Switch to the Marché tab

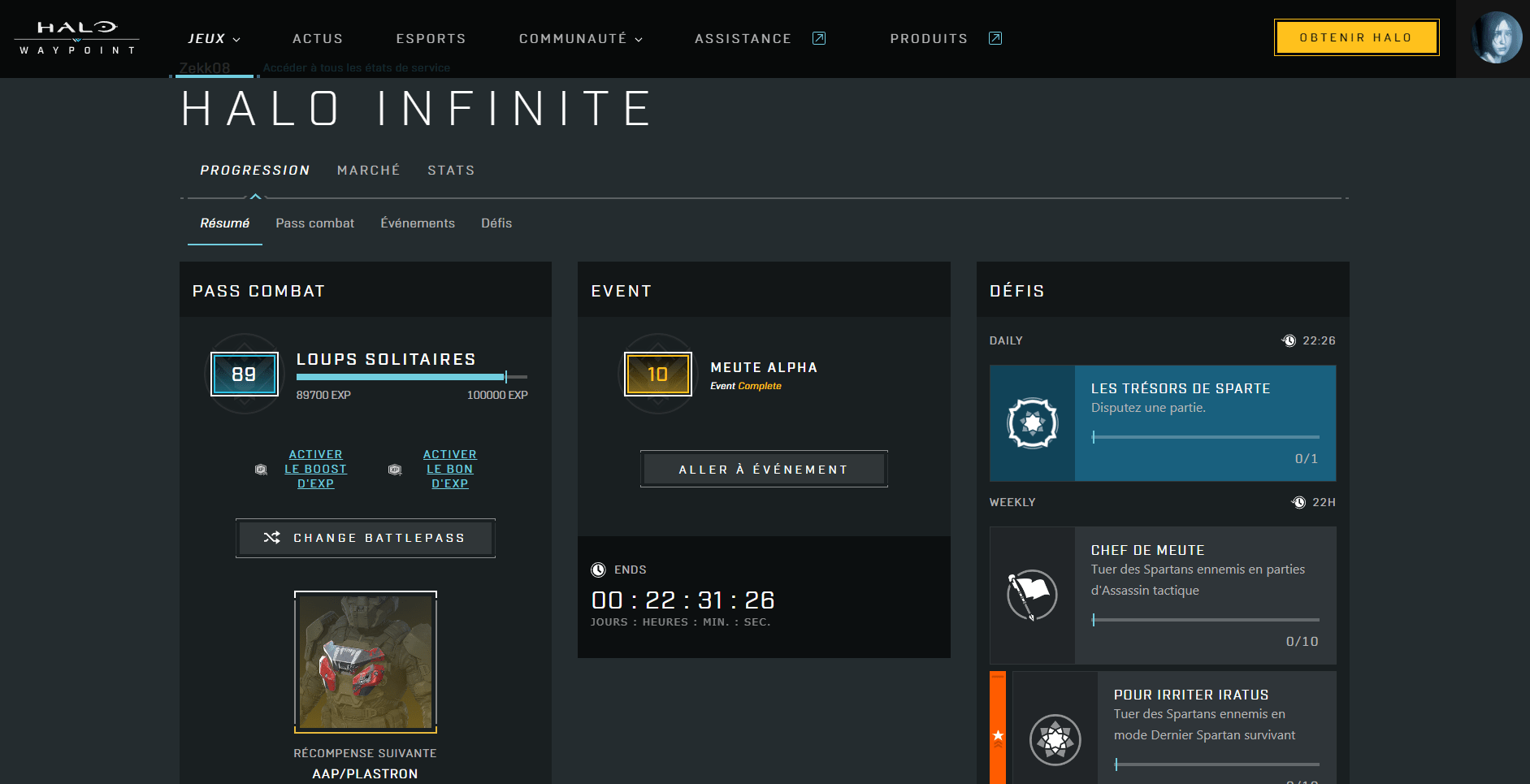click(x=369, y=170)
